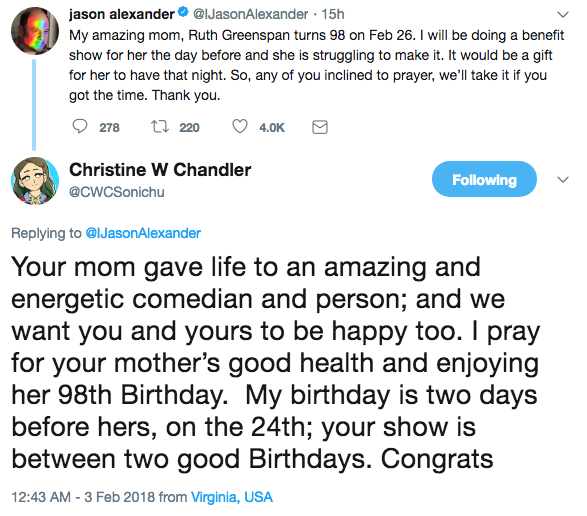Viewport: 587px width, 516px height.
Task: Open the 15h timestamp of the tweet
Action: (x=333, y=14)
